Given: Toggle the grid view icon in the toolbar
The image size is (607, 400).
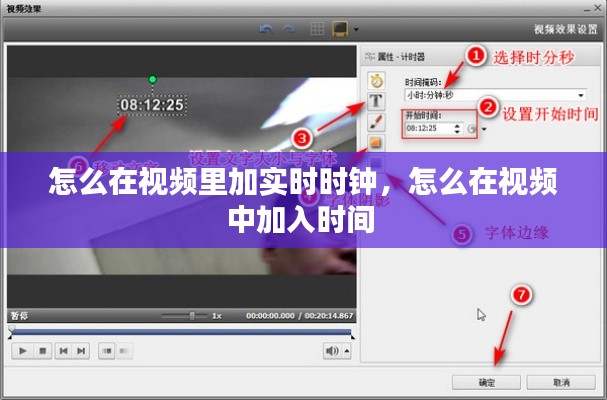Looking at the screenshot, I should [319, 29].
